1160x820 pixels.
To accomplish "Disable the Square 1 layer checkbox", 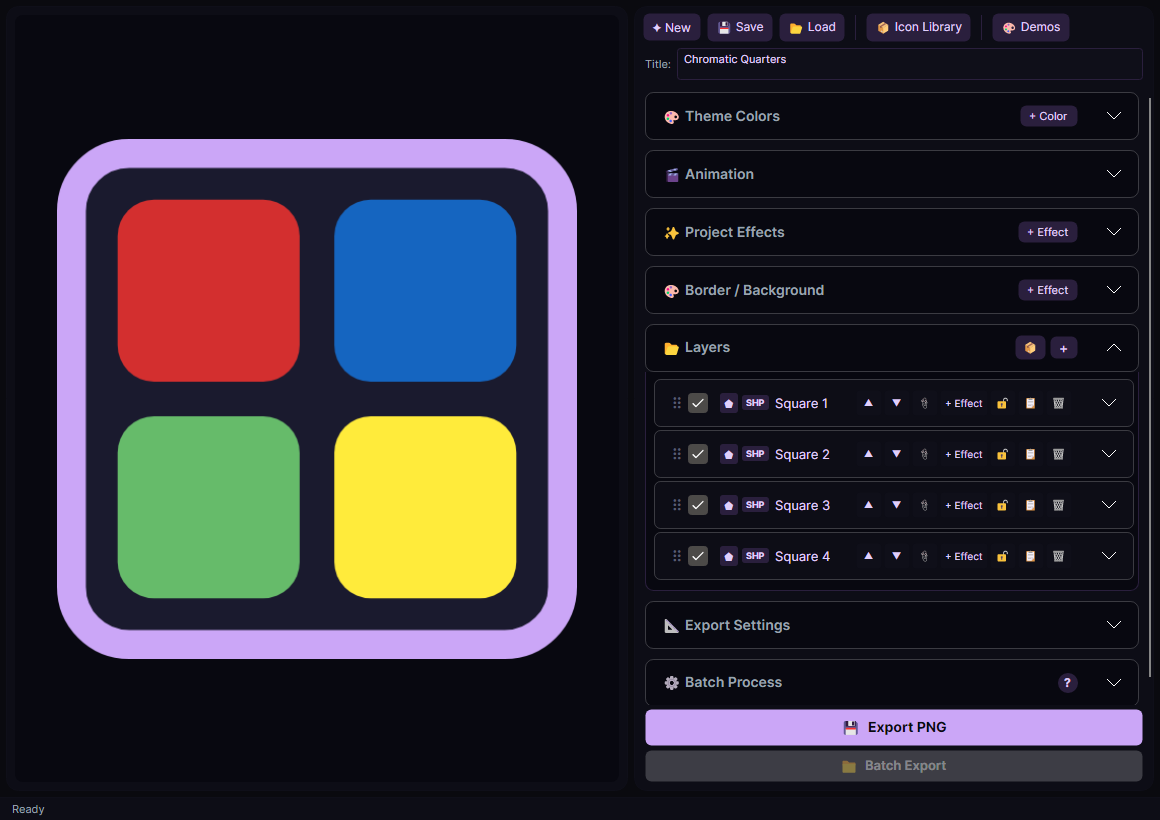I will point(698,403).
